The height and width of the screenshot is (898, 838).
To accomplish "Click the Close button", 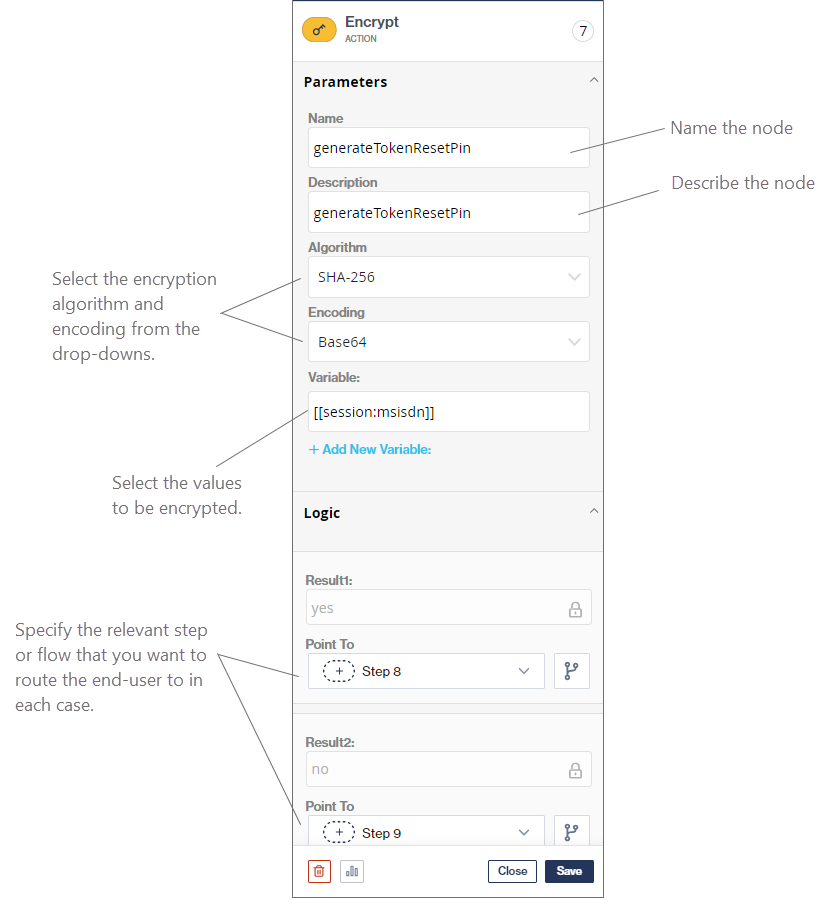I will (512, 871).
